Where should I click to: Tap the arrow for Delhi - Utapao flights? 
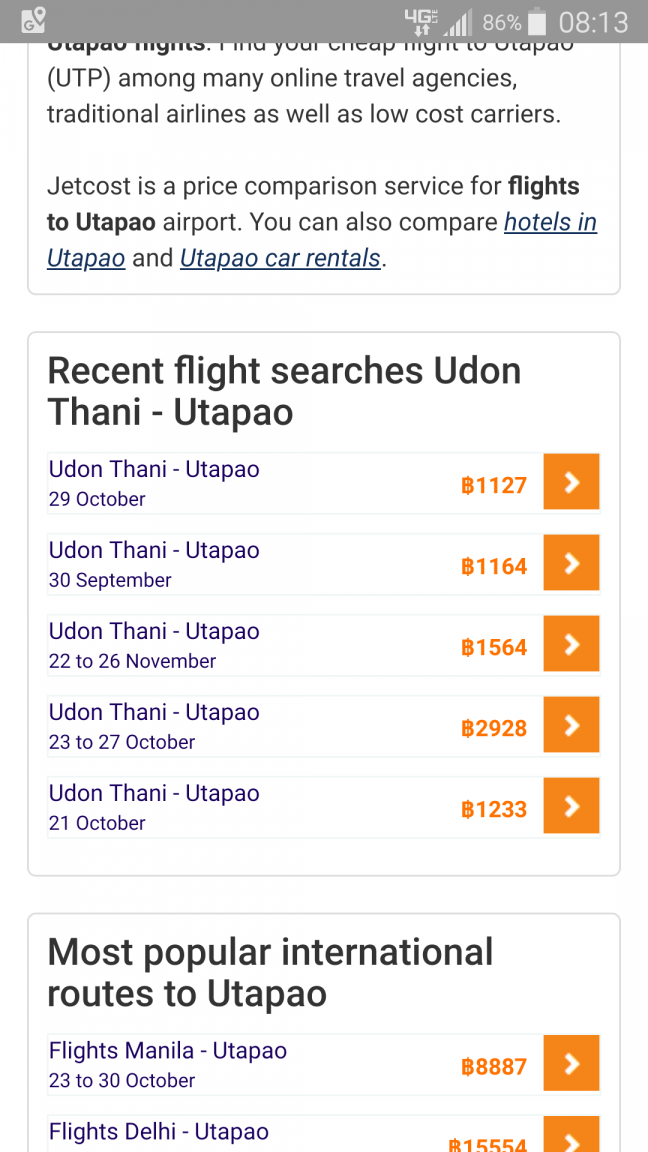click(x=571, y=1134)
